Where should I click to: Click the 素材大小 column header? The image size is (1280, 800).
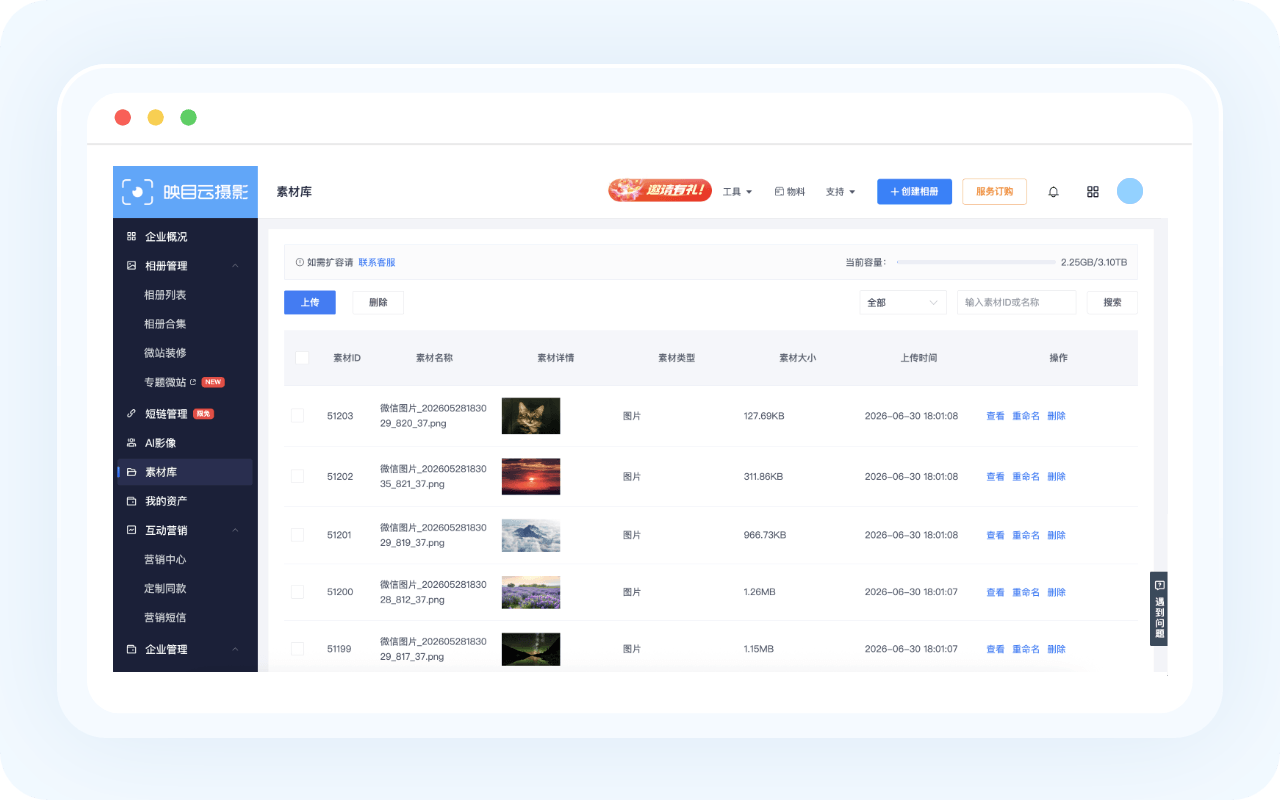(x=797, y=358)
